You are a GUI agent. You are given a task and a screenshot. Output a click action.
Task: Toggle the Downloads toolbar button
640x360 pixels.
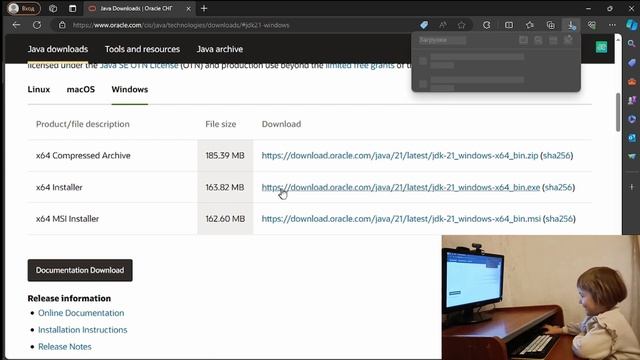pyautogui.click(x=572, y=25)
